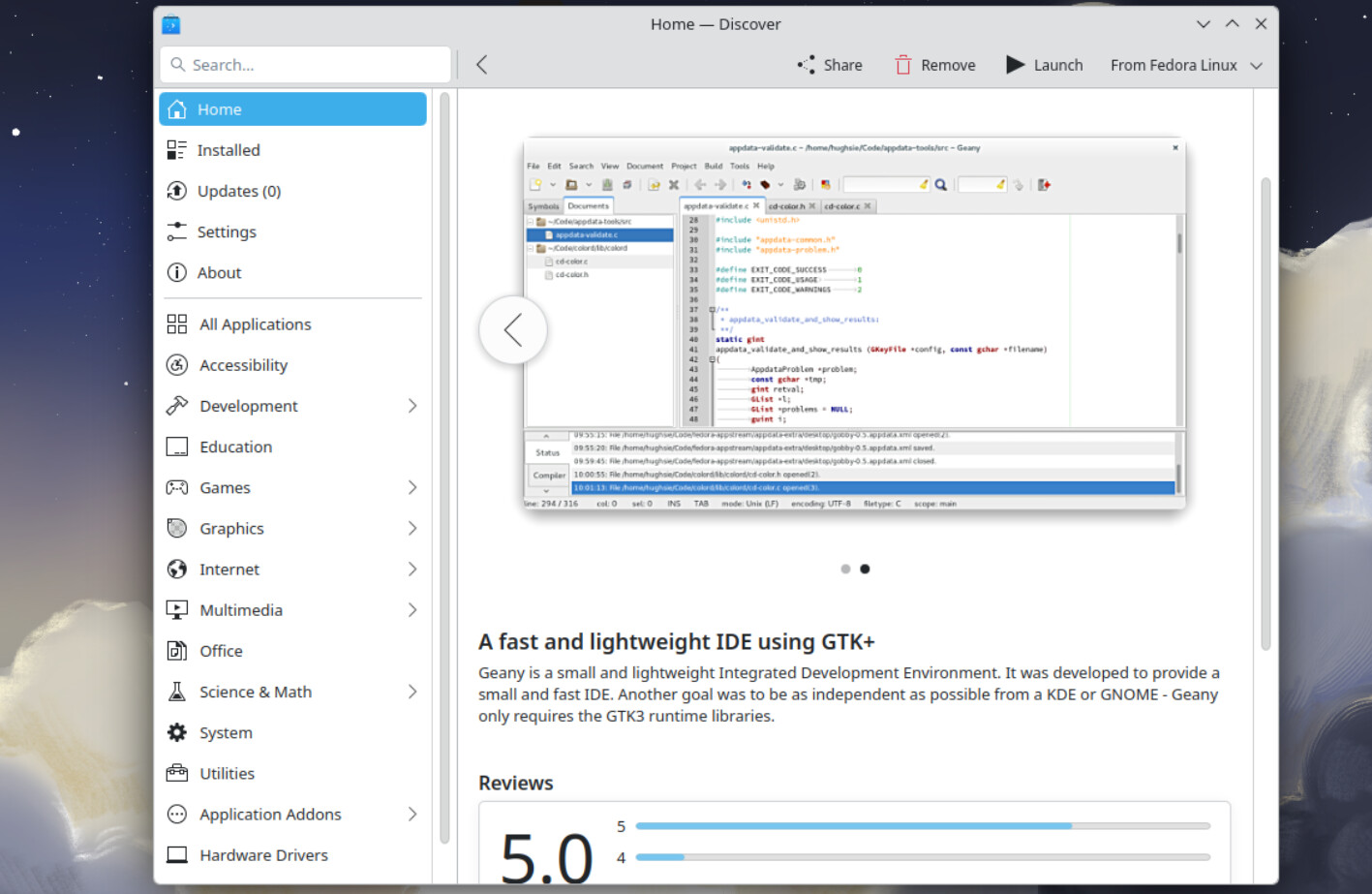Click in the Search field

coord(305,65)
